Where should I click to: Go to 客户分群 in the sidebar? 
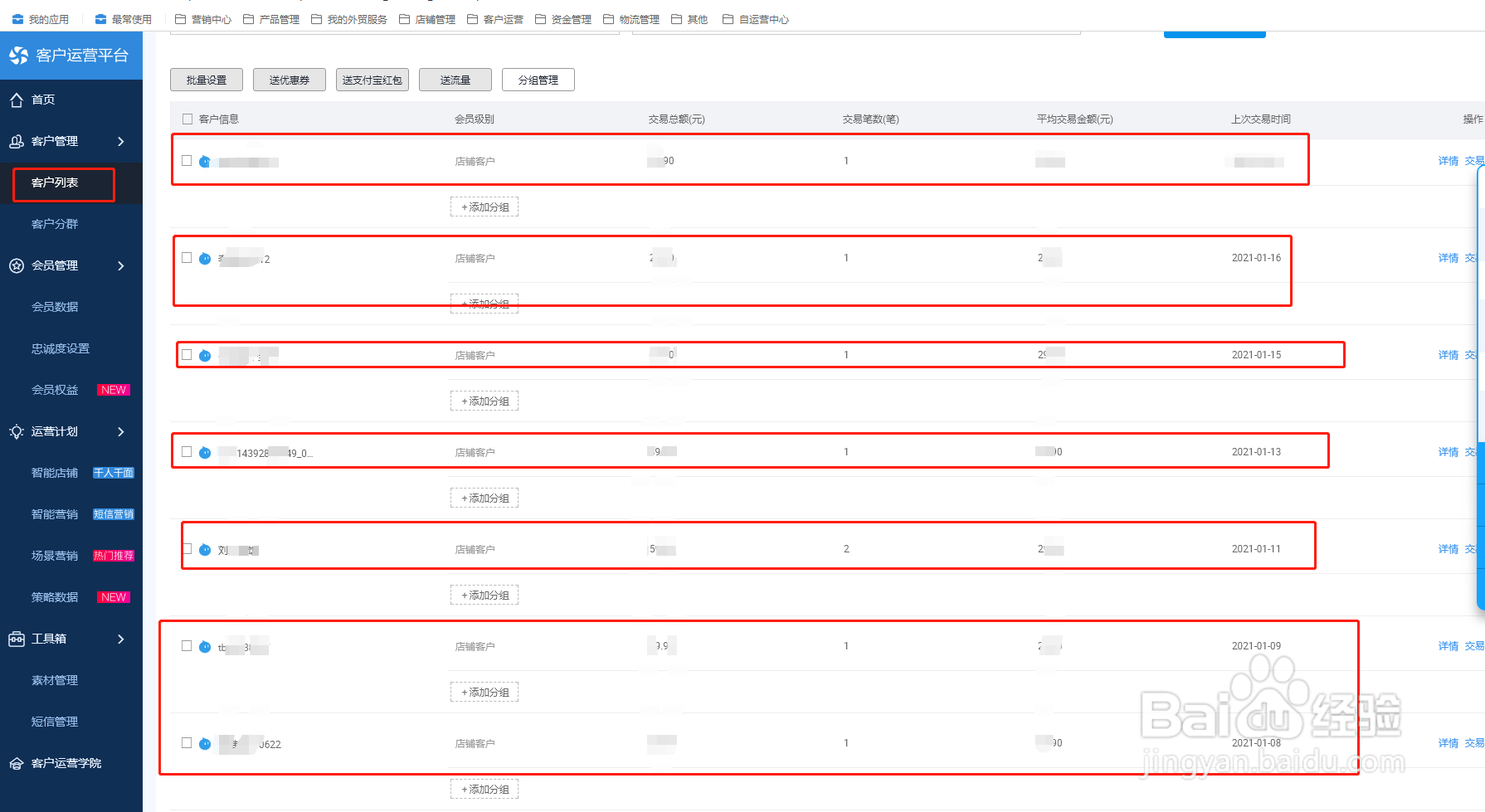(x=55, y=224)
